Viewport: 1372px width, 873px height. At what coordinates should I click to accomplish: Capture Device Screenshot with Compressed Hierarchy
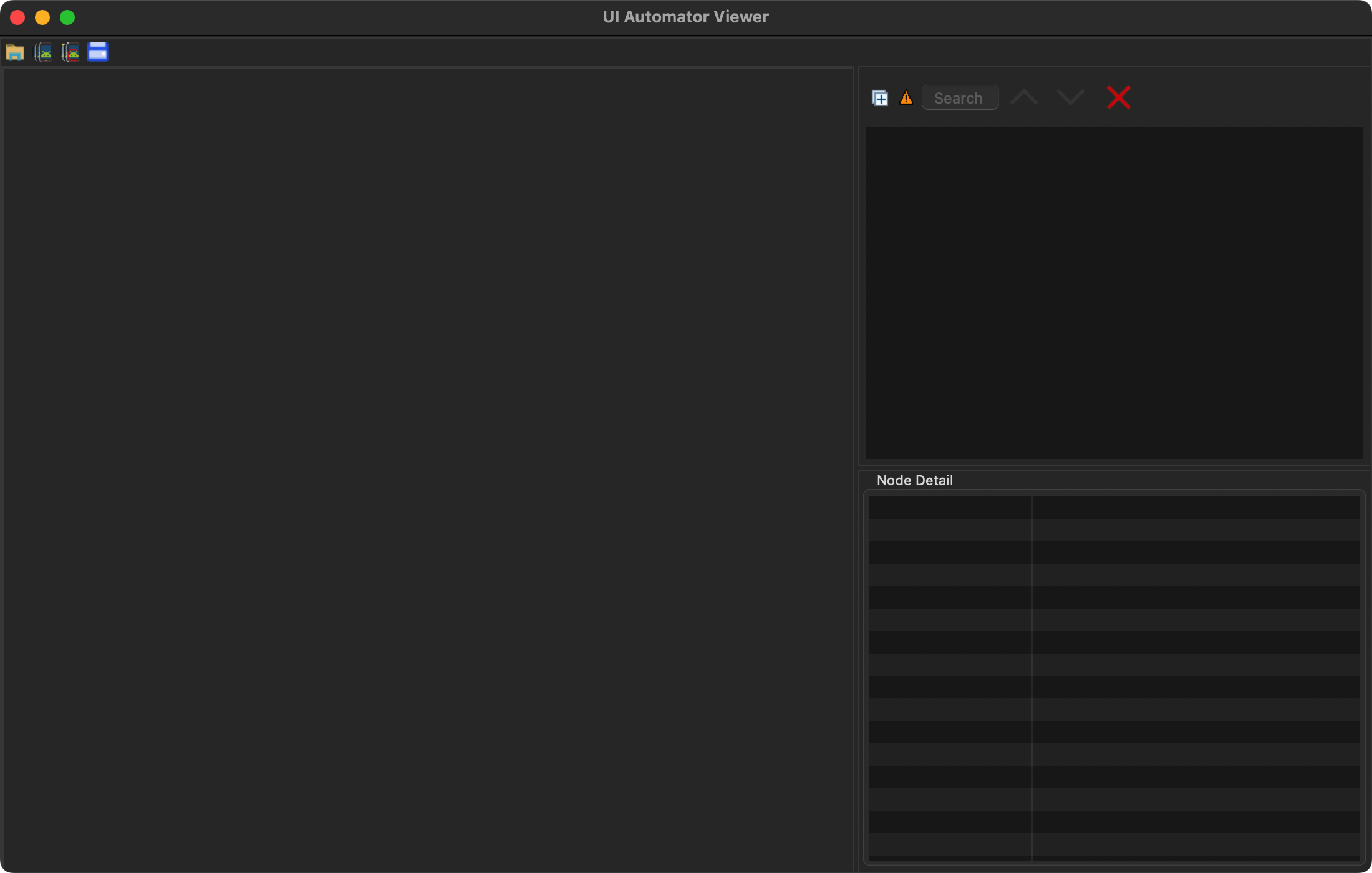(x=70, y=52)
